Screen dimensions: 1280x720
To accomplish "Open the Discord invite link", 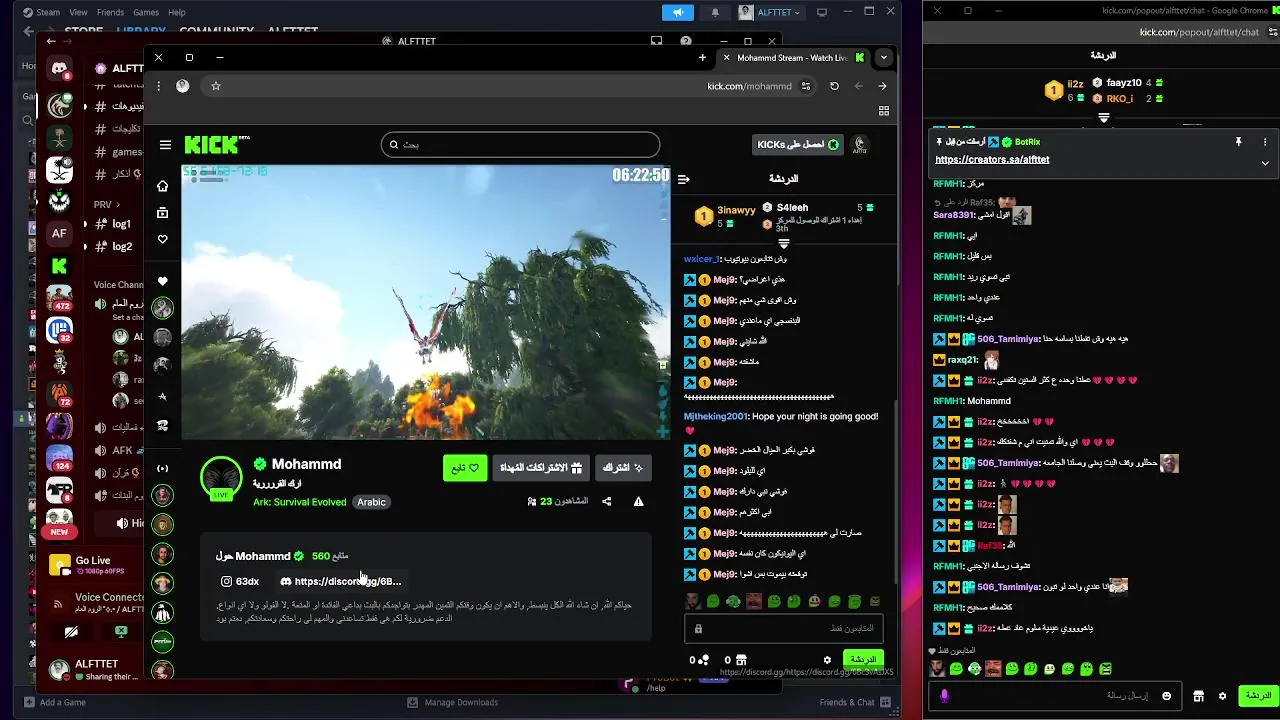I will pyautogui.click(x=341, y=581).
